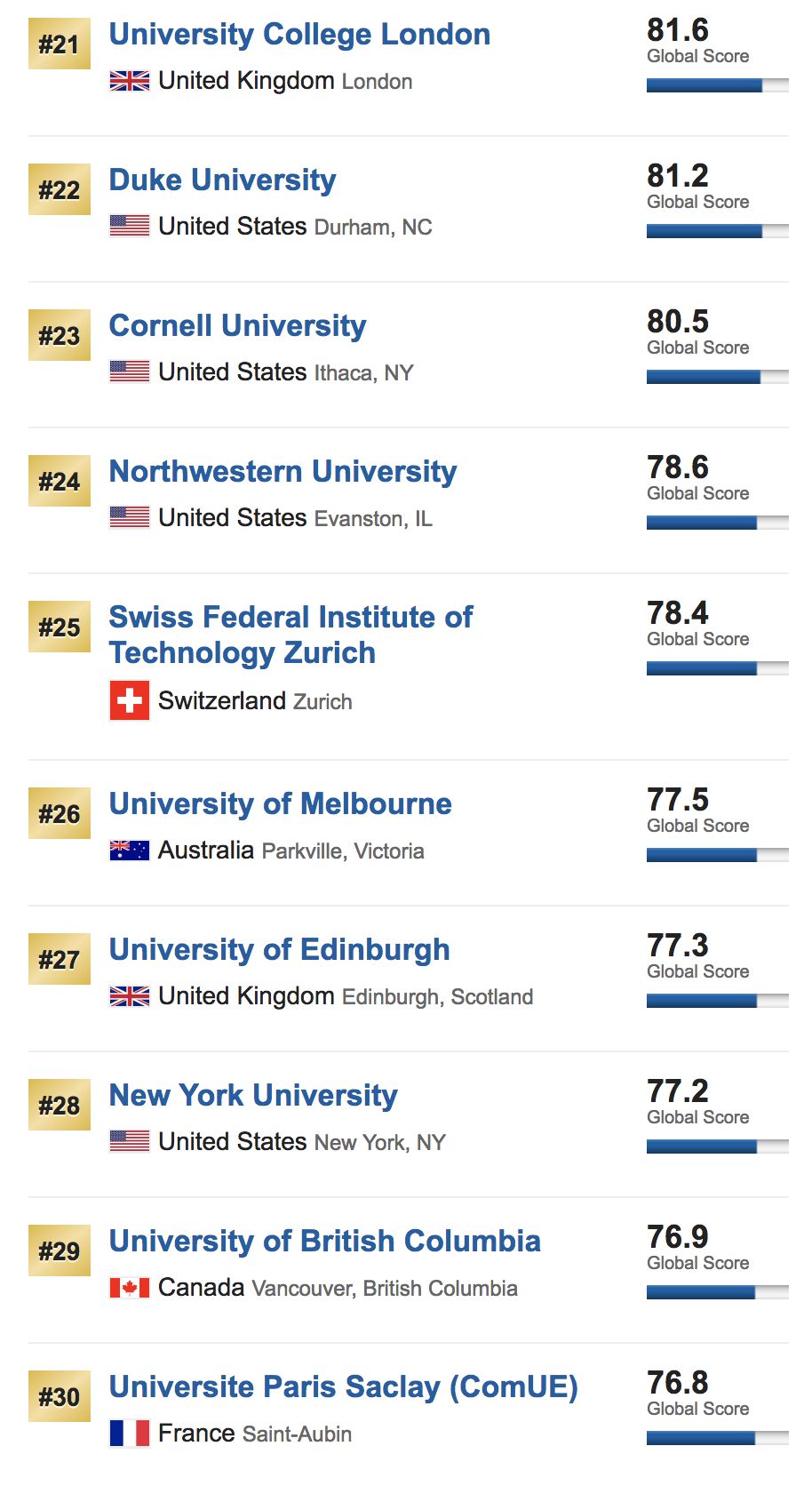812x1486 pixels.
Task: Open the University College London link
Action: click(299, 35)
